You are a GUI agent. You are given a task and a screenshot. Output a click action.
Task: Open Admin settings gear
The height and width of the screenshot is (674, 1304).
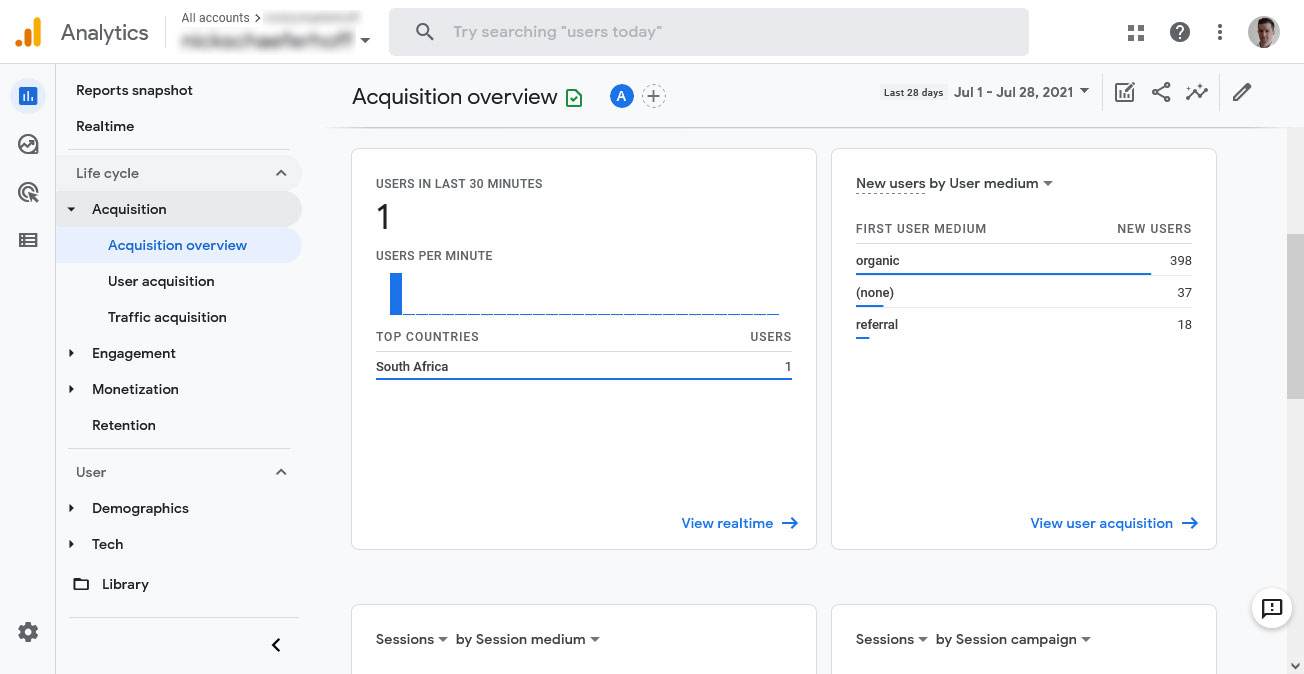click(x=28, y=632)
